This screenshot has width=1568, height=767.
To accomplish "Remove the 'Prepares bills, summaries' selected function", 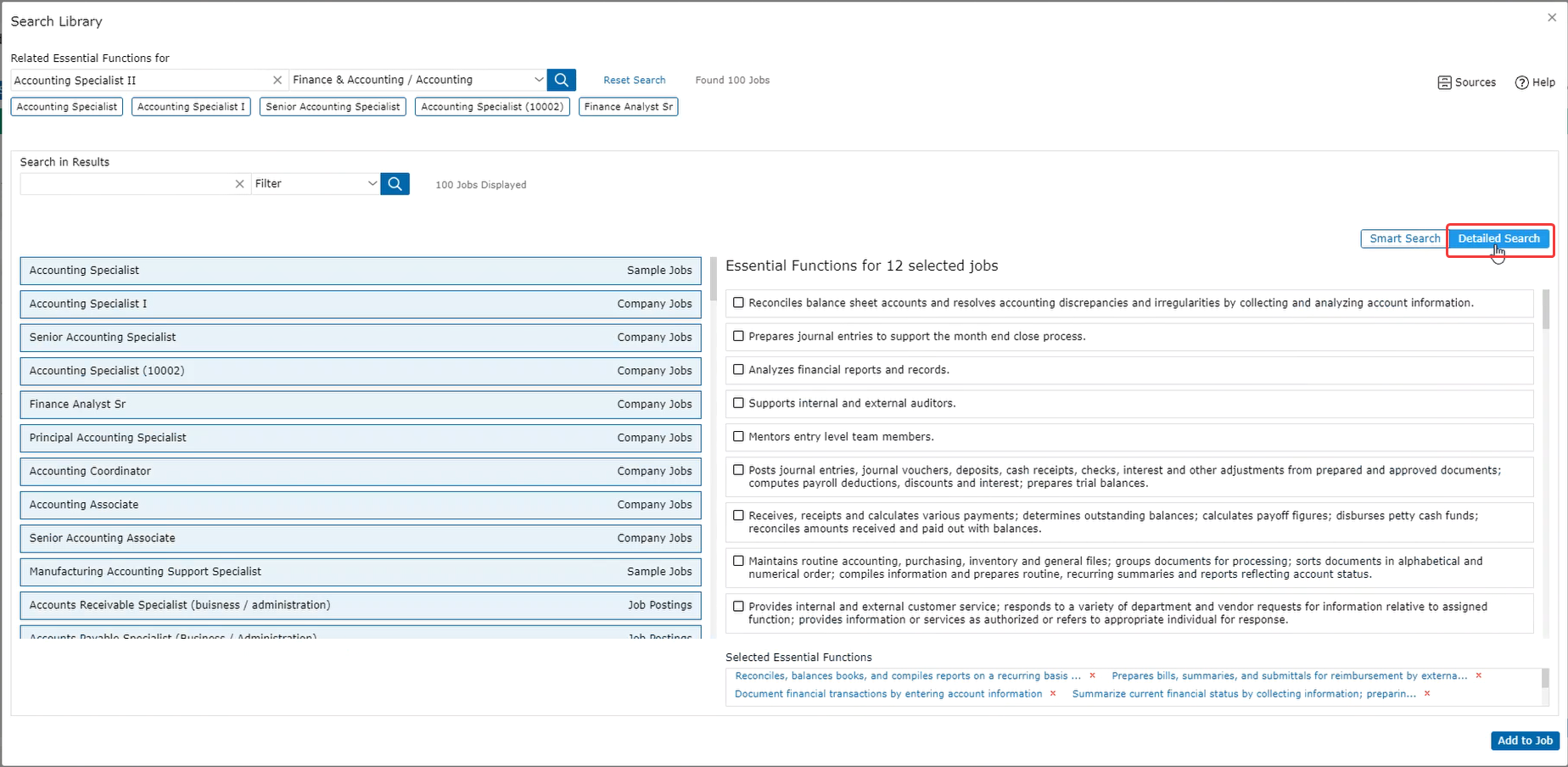I will [1478, 676].
